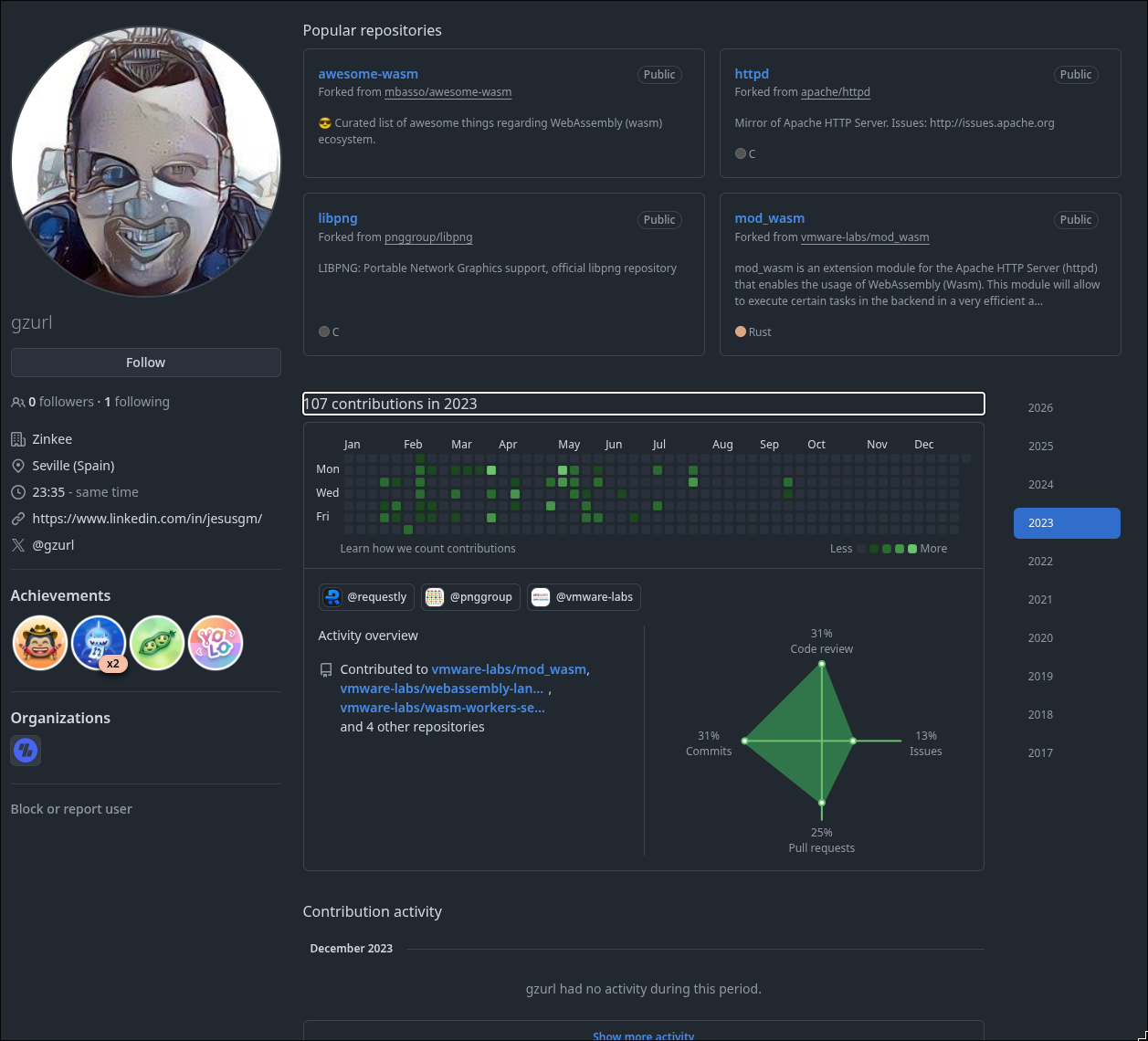Image resolution: width=1148 pixels, height=1041 pixels.
Task: Open the YOLO achievement badge
Action: (x=216, y=643)
